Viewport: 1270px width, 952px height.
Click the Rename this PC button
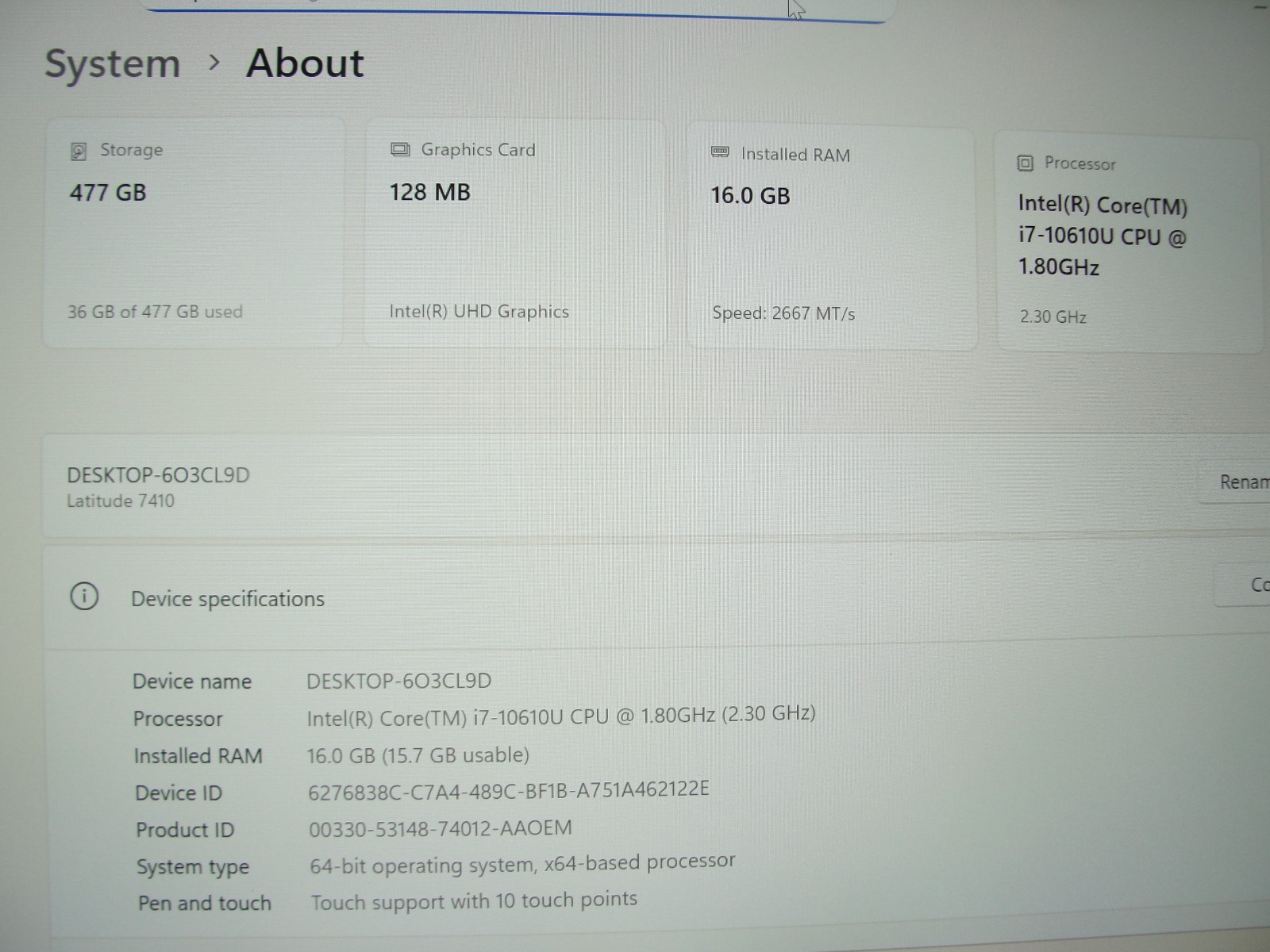click(1235, 482)
